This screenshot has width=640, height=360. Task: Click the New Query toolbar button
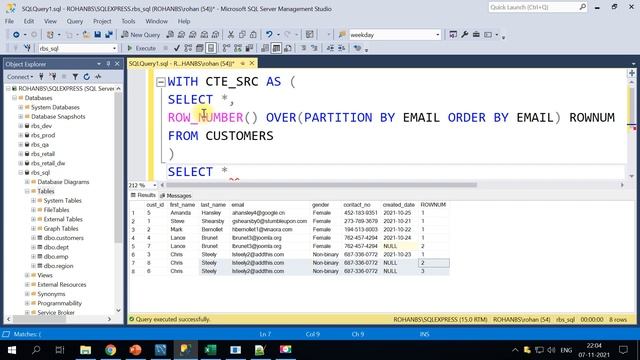point(140,35)
